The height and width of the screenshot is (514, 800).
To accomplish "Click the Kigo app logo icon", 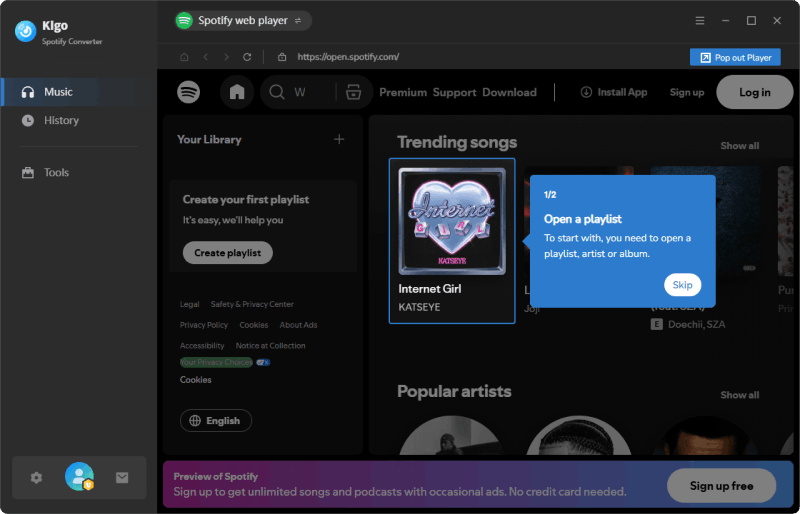I will (26, 31).
